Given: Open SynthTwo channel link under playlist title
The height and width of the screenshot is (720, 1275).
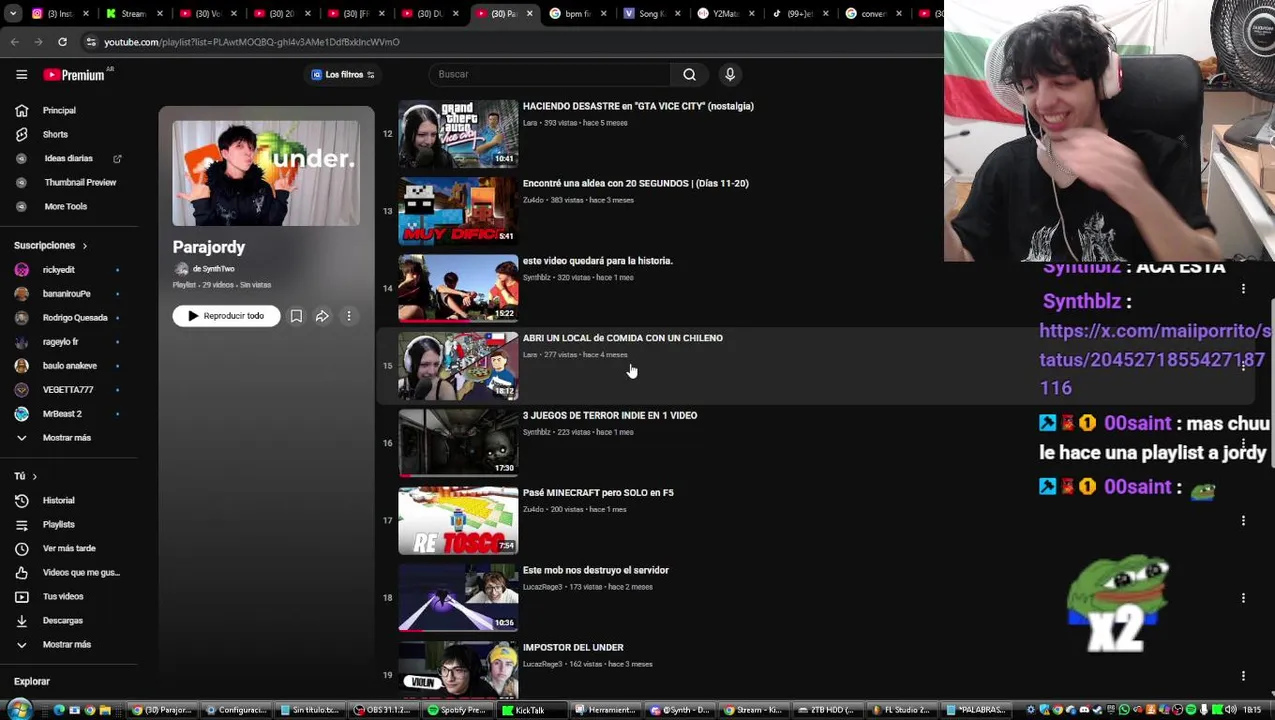Looking at the screenshot, I should tap(213, 269).
